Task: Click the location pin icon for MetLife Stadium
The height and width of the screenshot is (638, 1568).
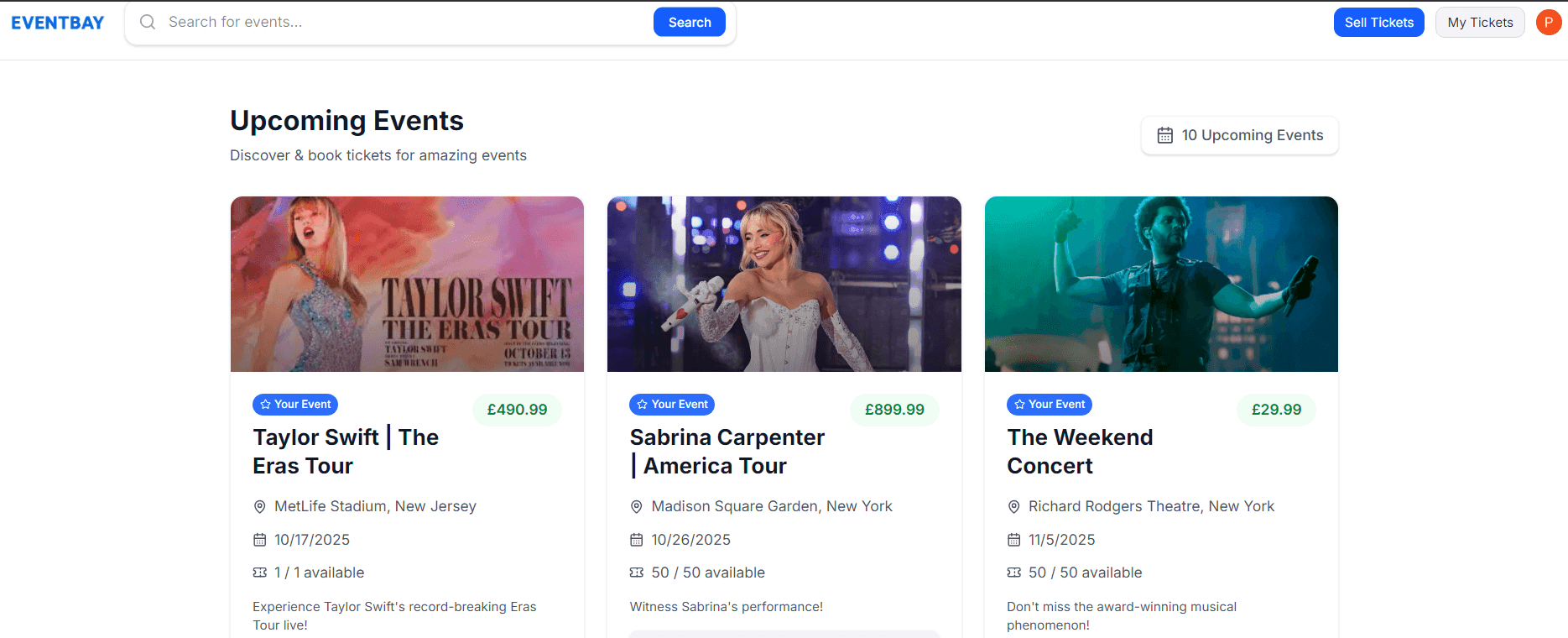Action: (260, 507)
